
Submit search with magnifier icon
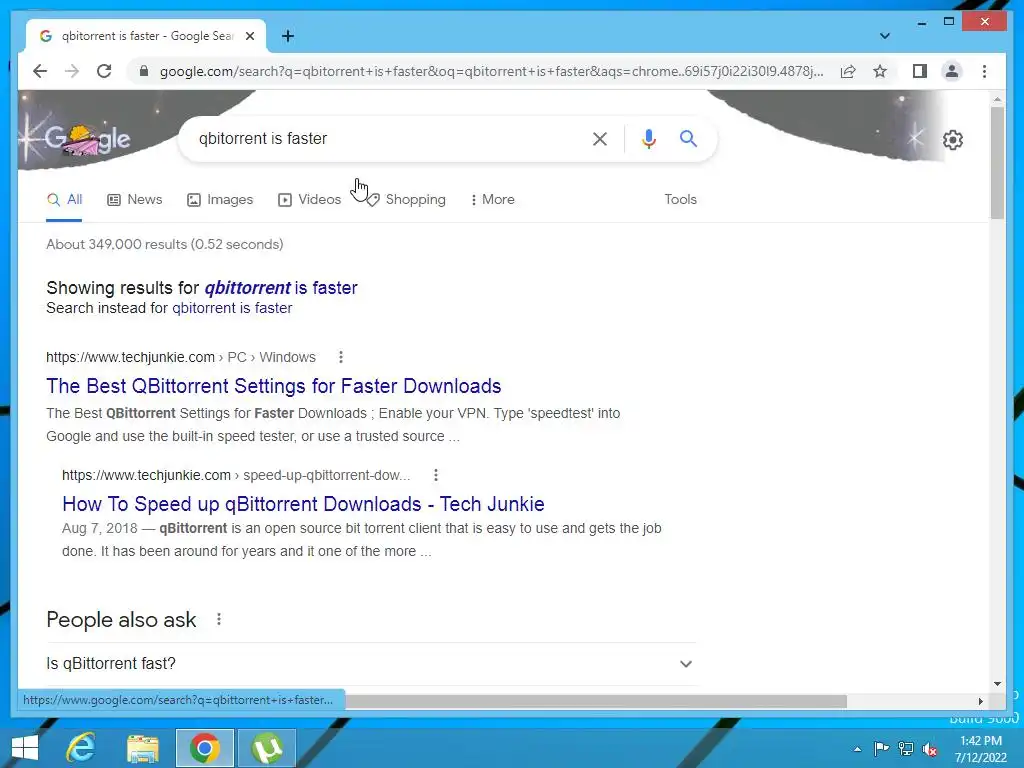click(x=688, y=138)
